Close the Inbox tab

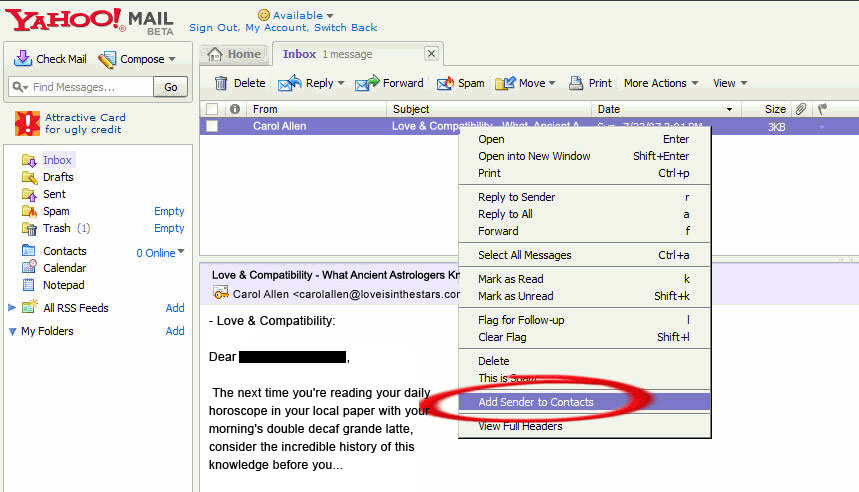(432, 54)
